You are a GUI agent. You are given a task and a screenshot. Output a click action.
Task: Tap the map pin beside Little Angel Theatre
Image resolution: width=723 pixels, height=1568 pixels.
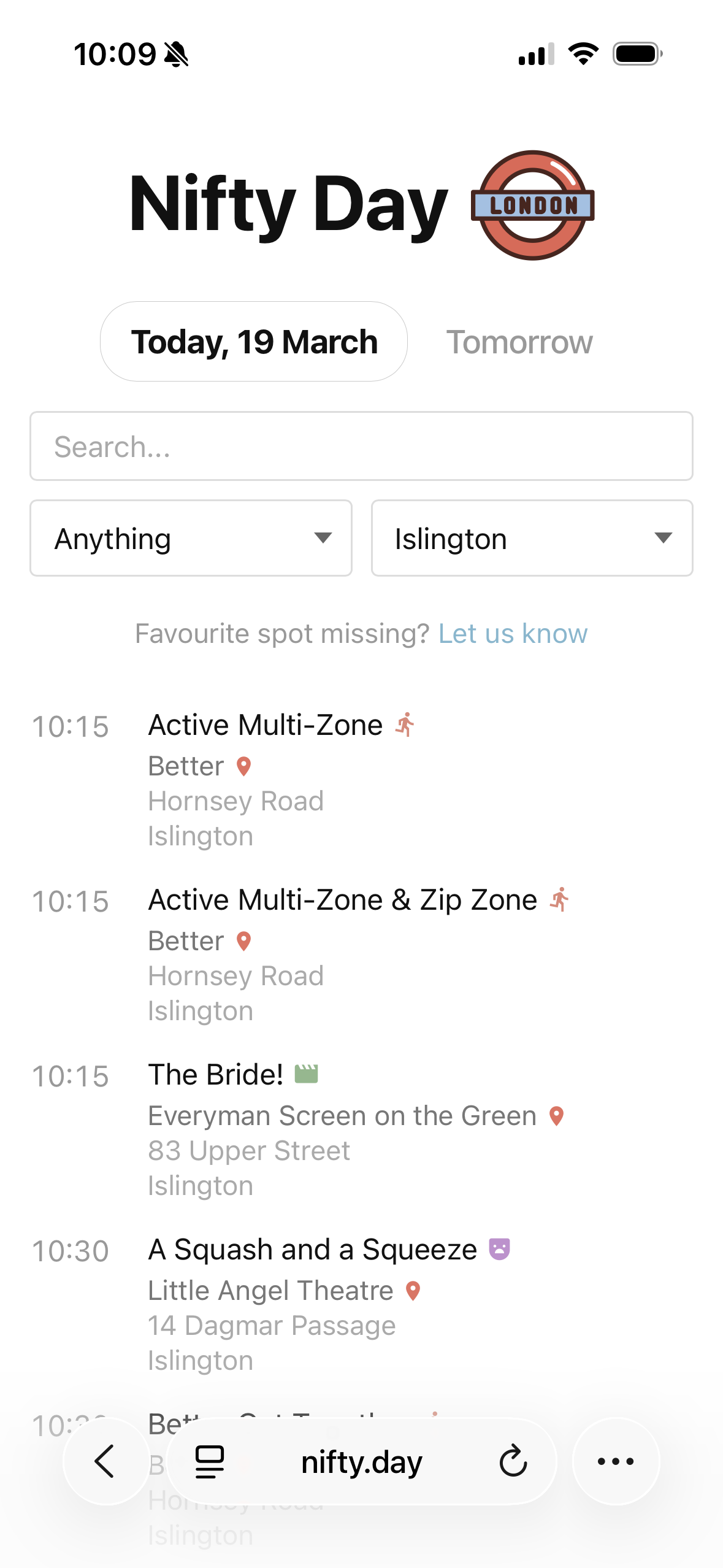[413, 1291]
